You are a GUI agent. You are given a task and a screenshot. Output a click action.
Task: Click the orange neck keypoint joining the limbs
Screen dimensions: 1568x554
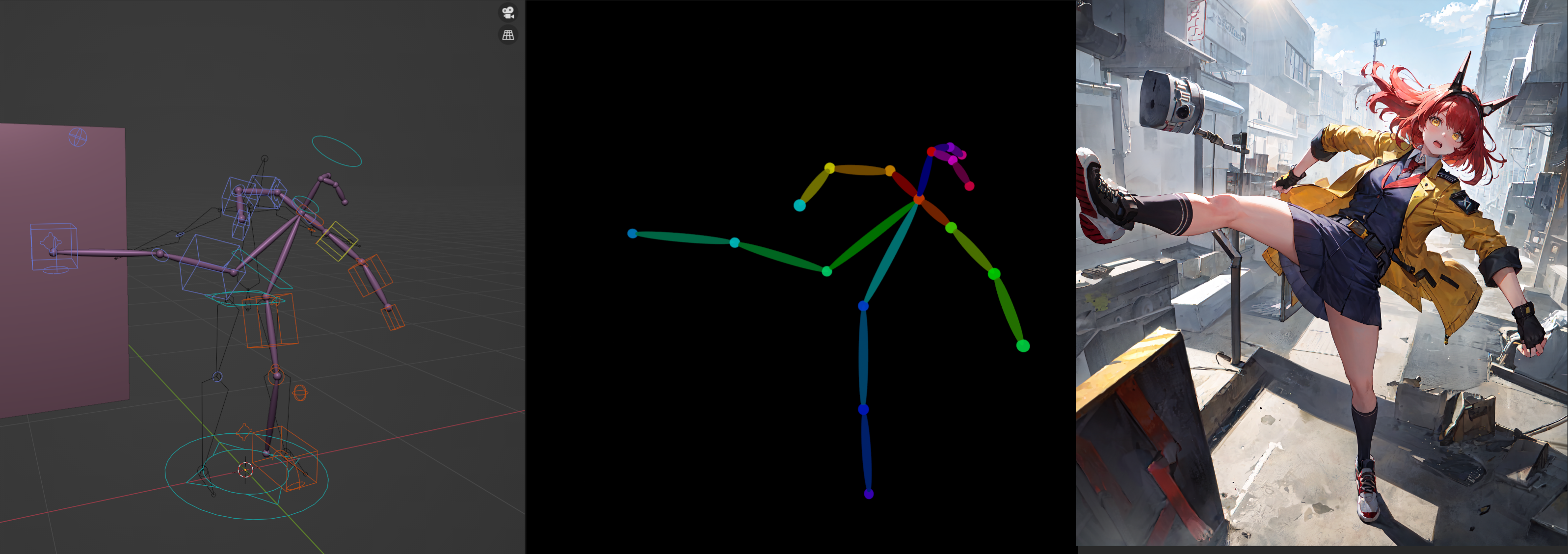(x=919, y=199)
